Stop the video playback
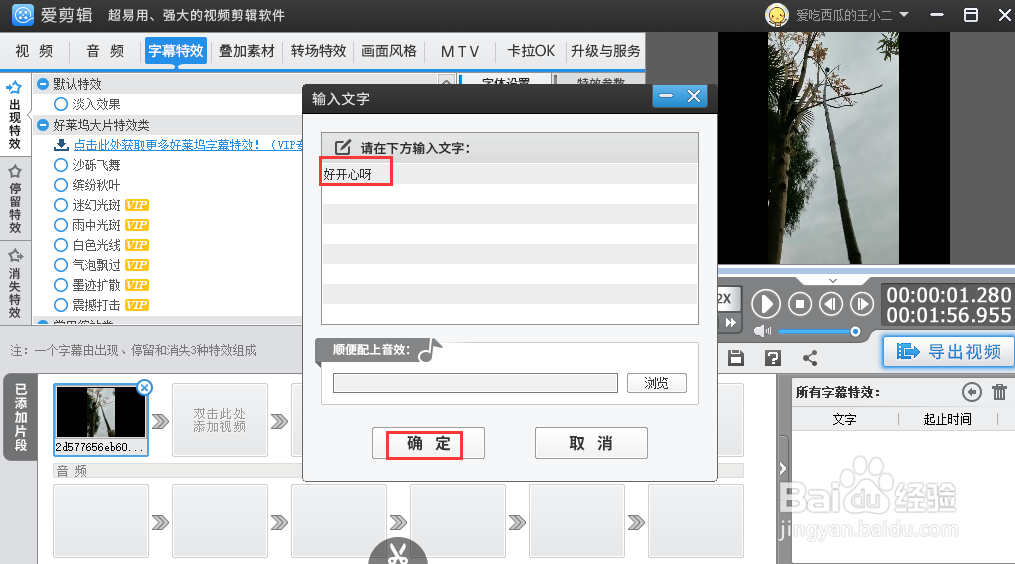The height and width of the screenshot is (564, 1015). tap(800, 304)
